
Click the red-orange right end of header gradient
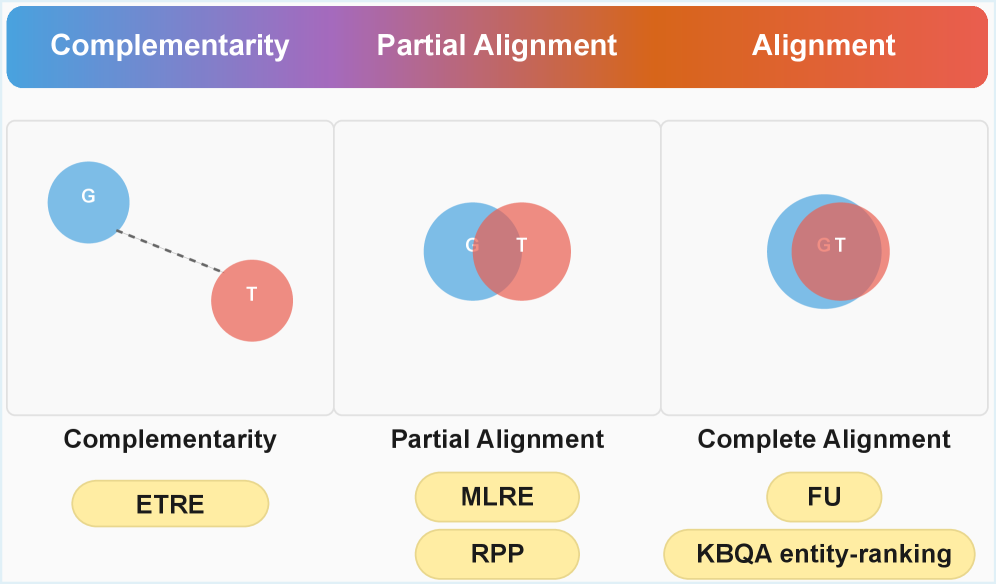click(x=968, y=46)
